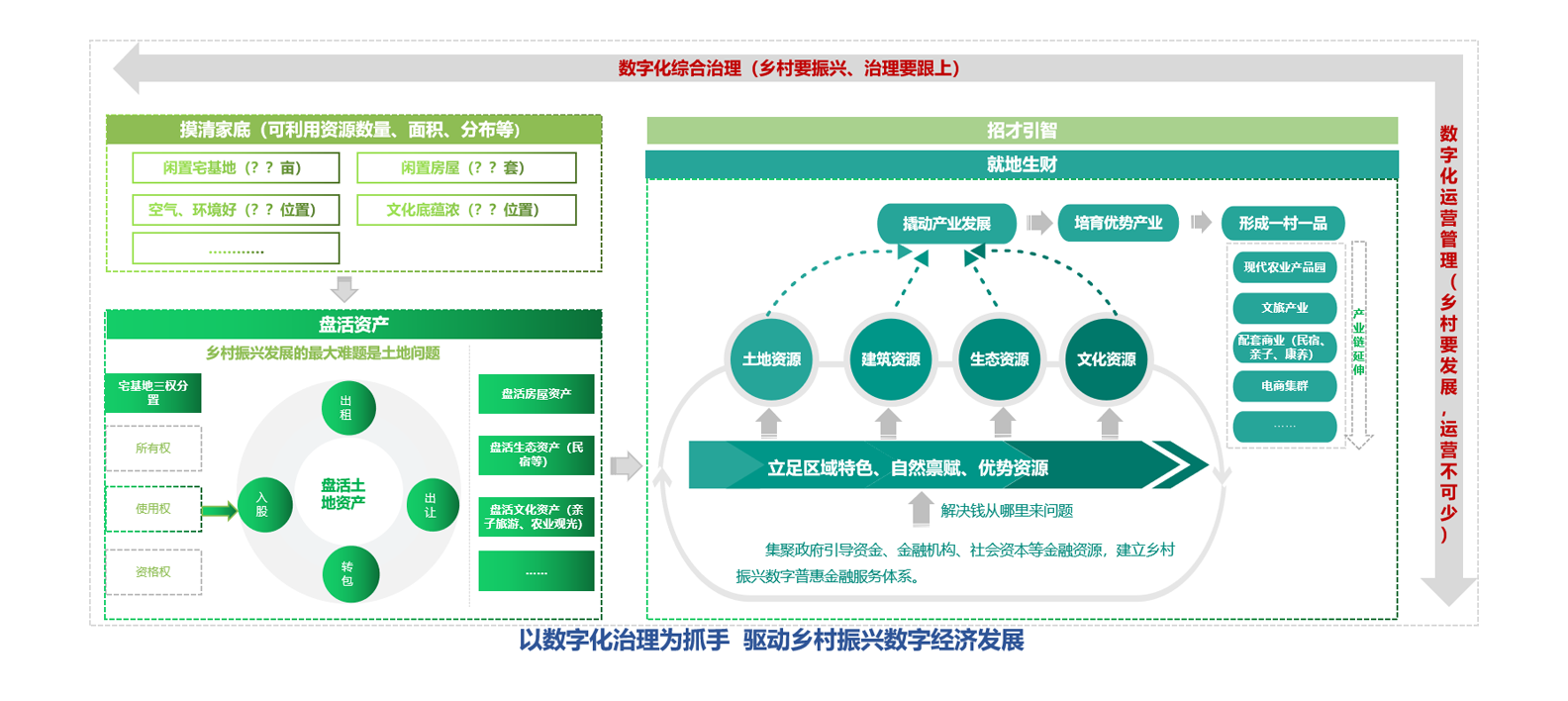This screenshot has width=1568, height=701.
Task: Select the 使用权 dashed box
Action: 153,509
